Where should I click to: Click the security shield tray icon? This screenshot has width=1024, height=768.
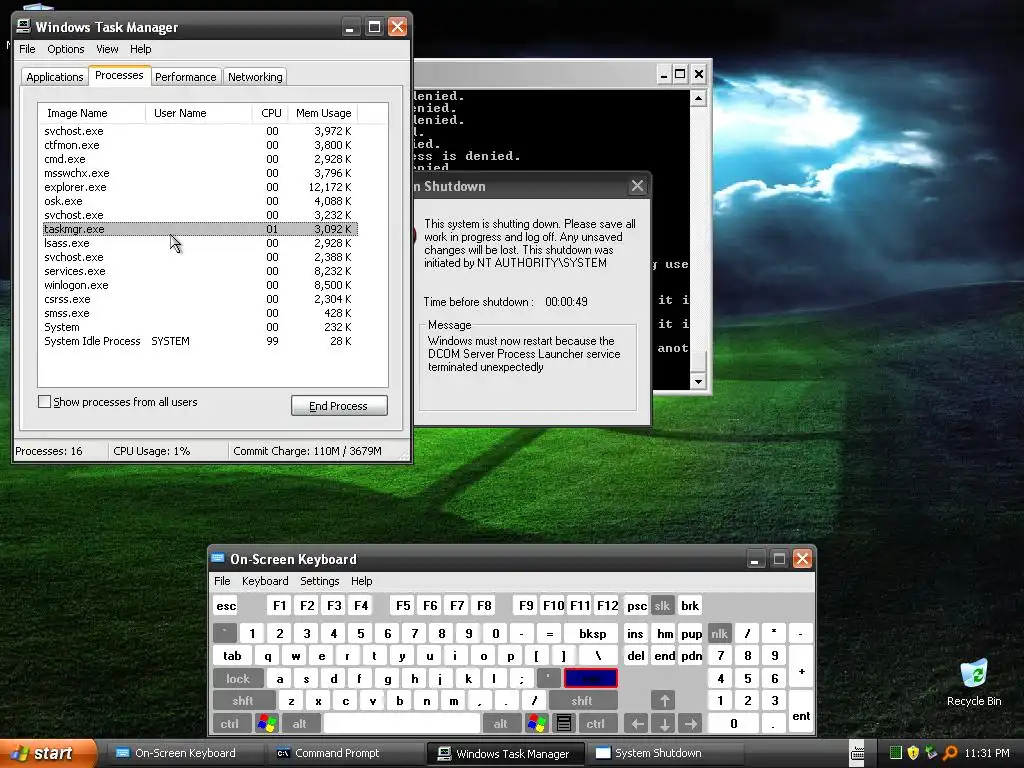pyautogui.click(x=914, y=753)
